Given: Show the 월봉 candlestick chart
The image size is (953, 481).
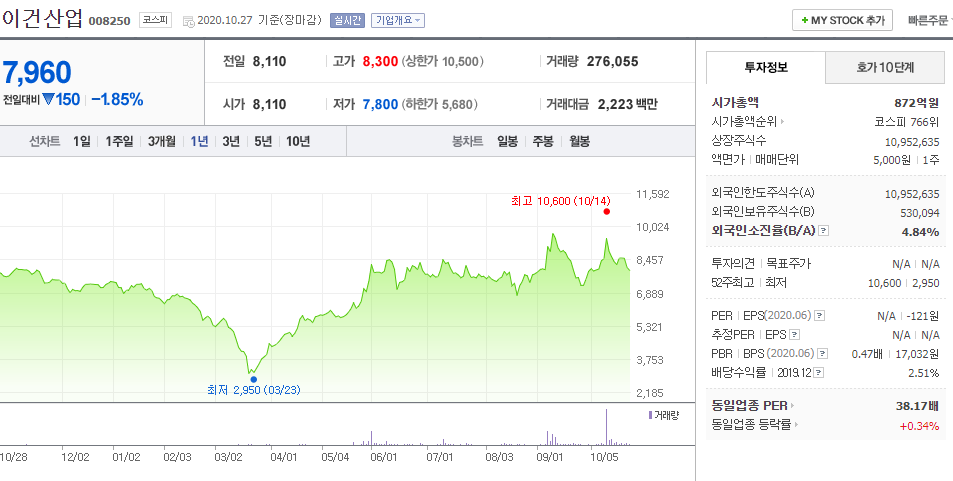Looking at the screenshot, I should [x=579, y=141].
